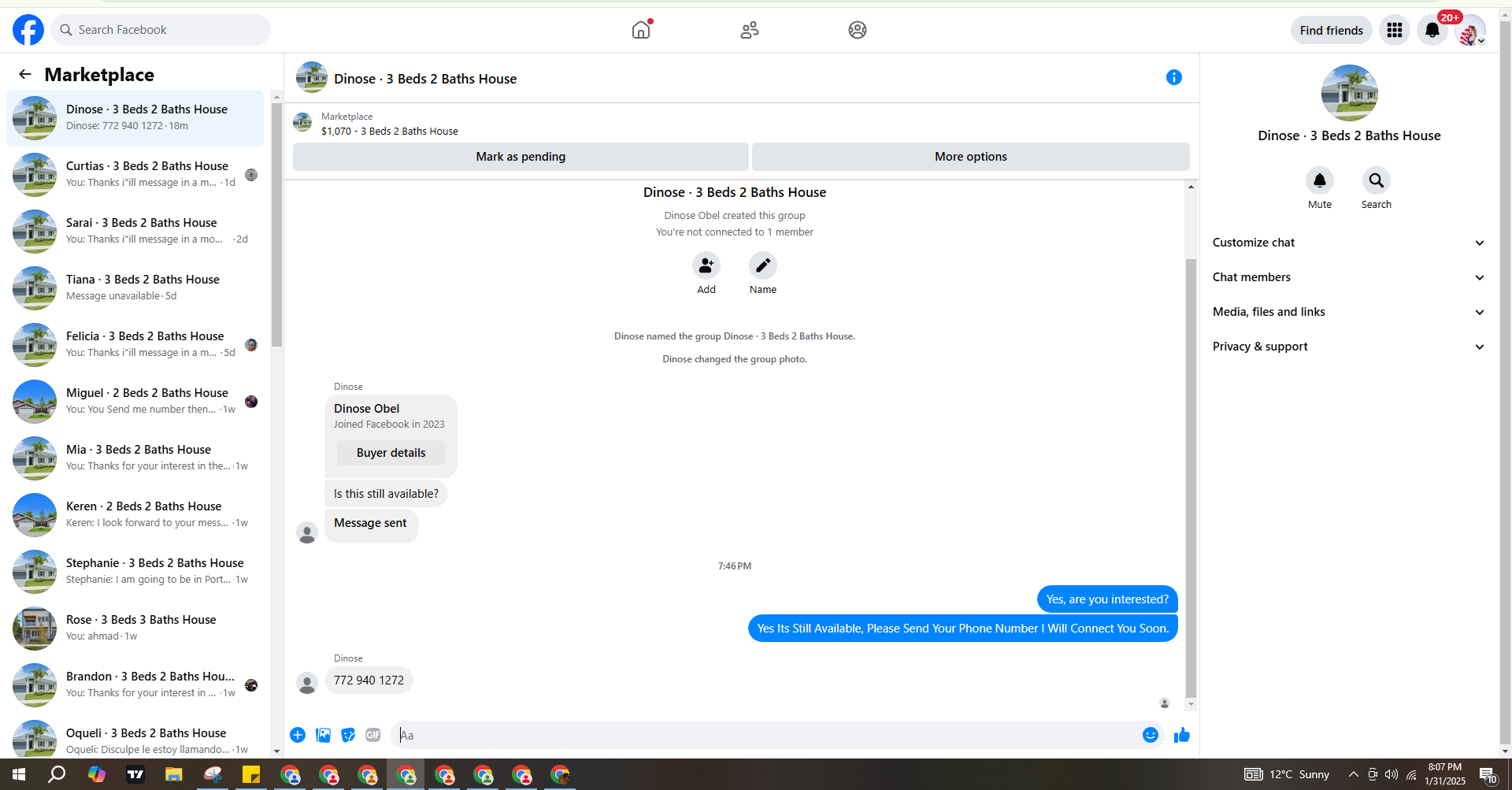Open Windows taskbar search
Image resolution: width=1512 pixels, height=790 pixels.
coord(57,774)
